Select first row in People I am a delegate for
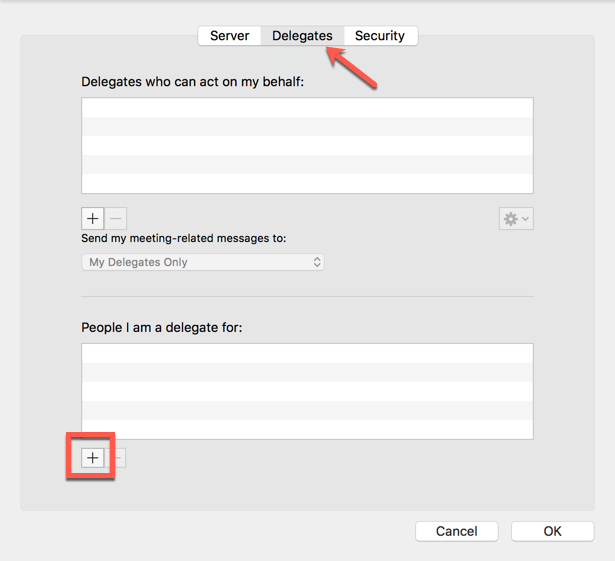615x561 pixels. (308, 353)
